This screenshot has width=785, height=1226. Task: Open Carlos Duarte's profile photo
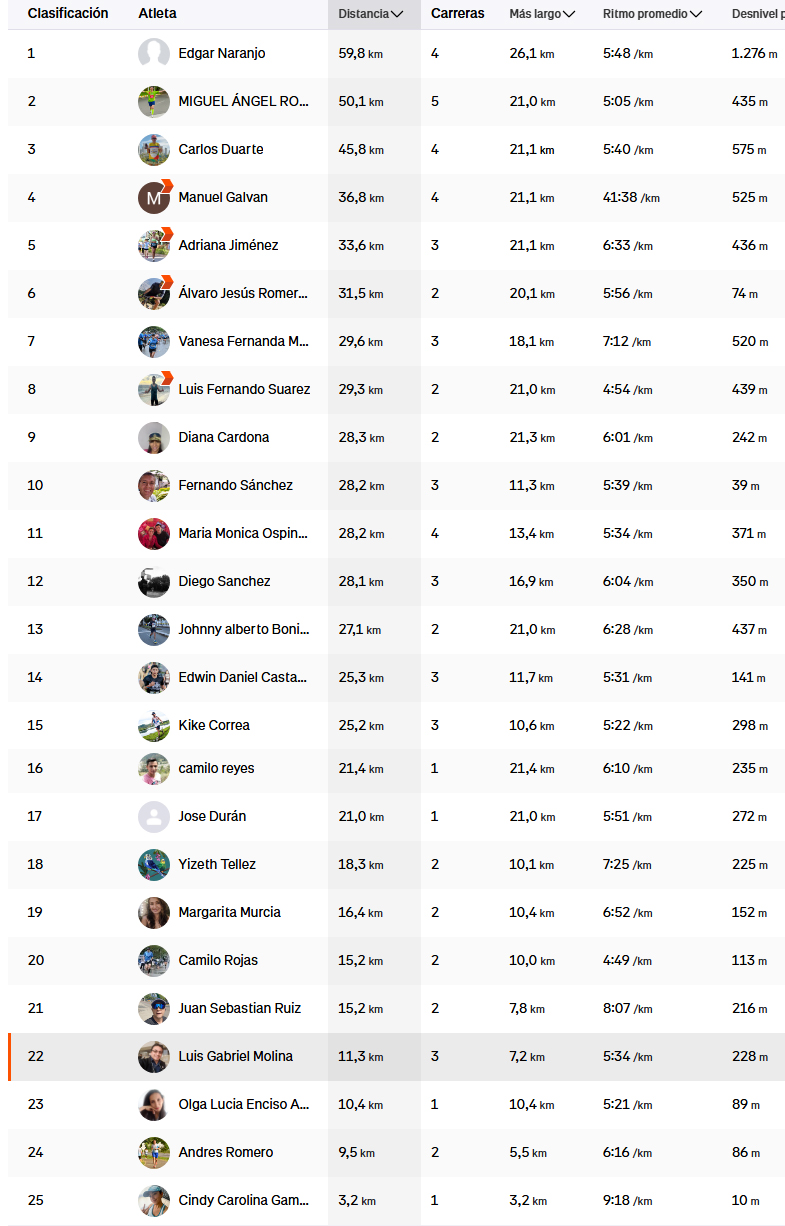point(154,149)
